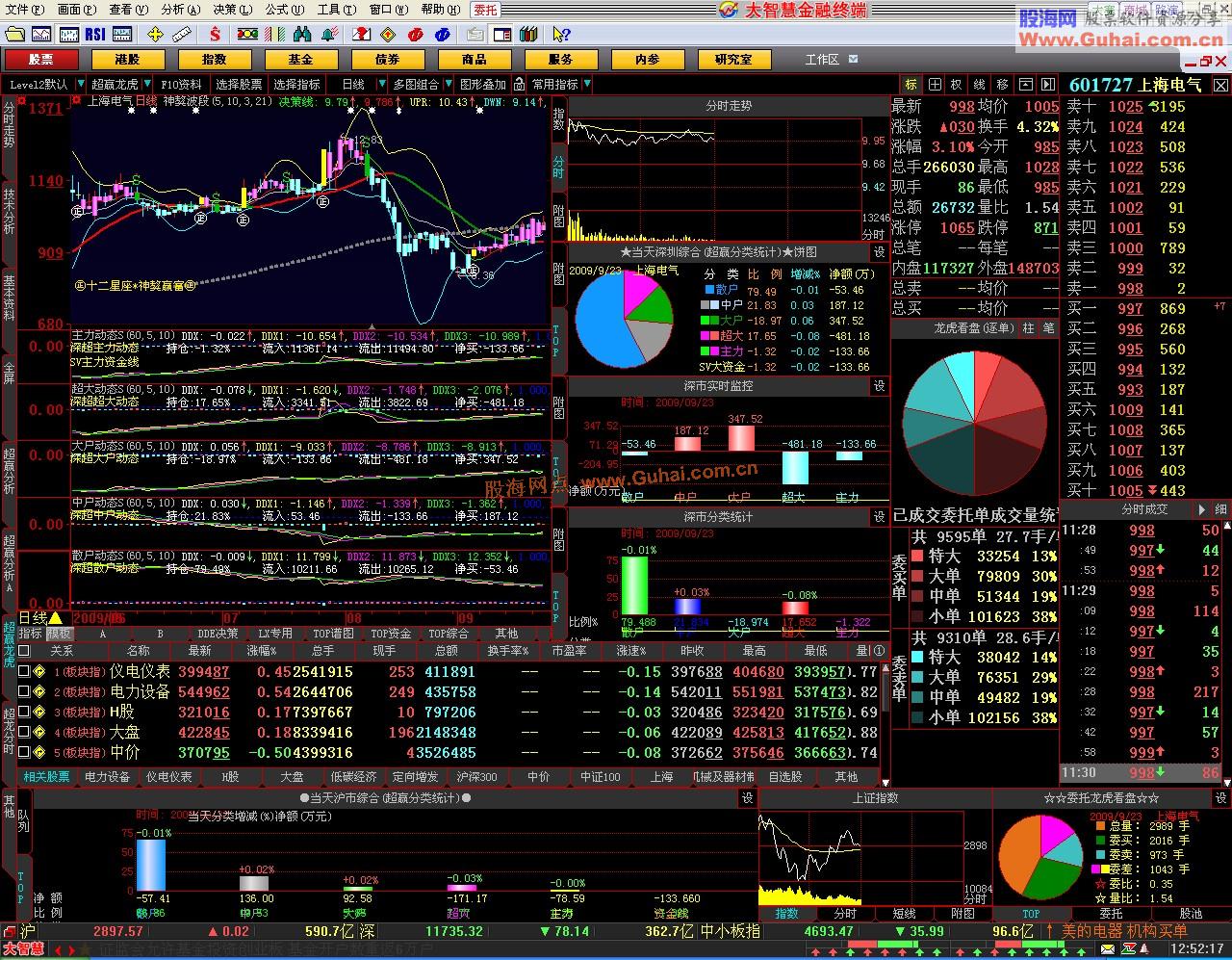The height and width of the screenshot is (960, 1232).
Task: Select the 短线 tab under 上证指数 chart
Action: point(905,913)
